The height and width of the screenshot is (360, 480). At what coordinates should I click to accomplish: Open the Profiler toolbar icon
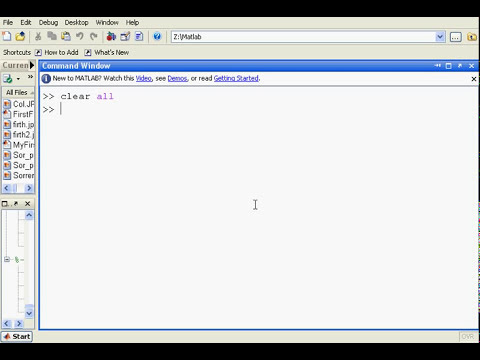[139, 36]
